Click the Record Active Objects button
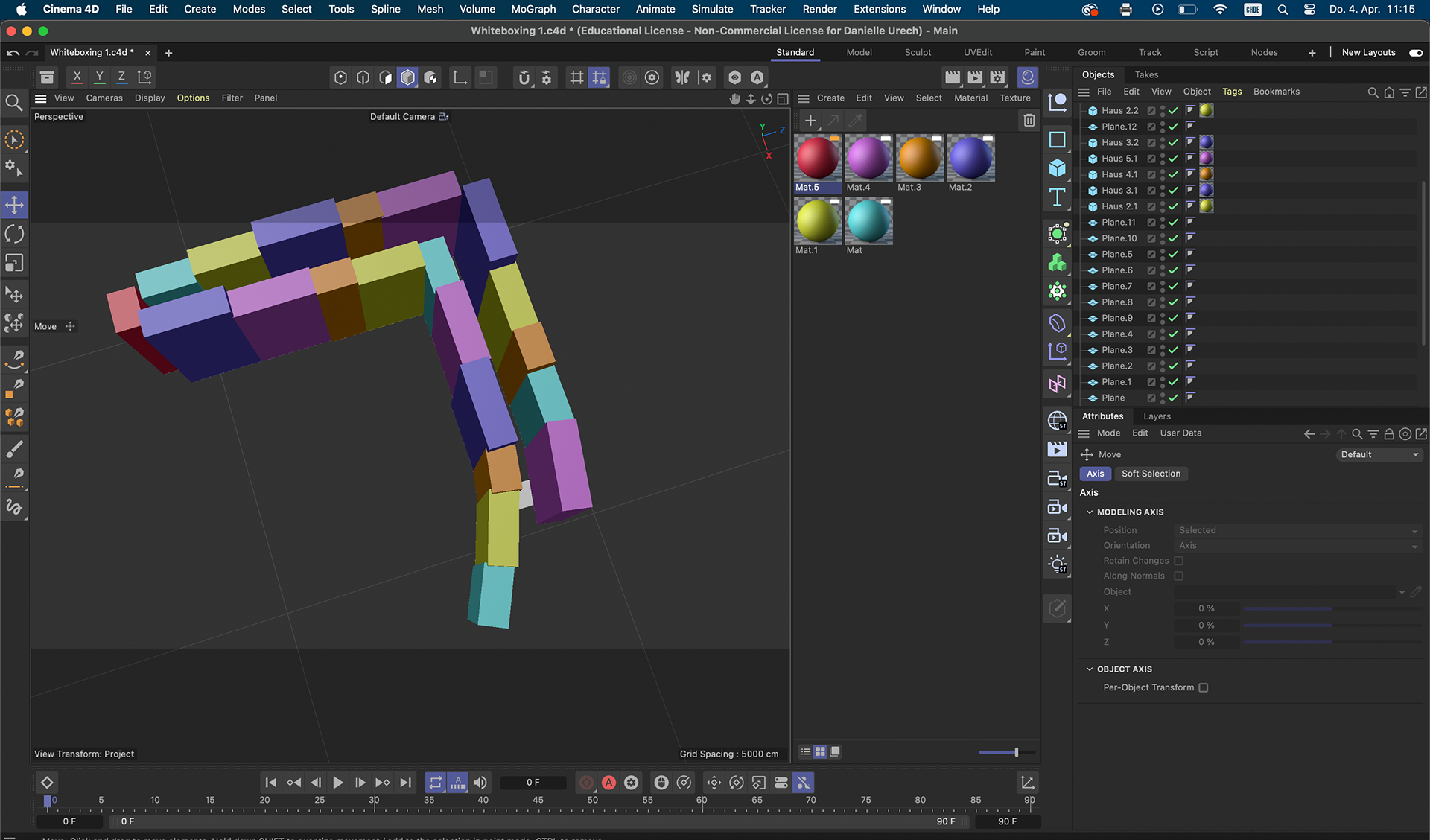1430x840 pixels. click(x=586, y=782)
